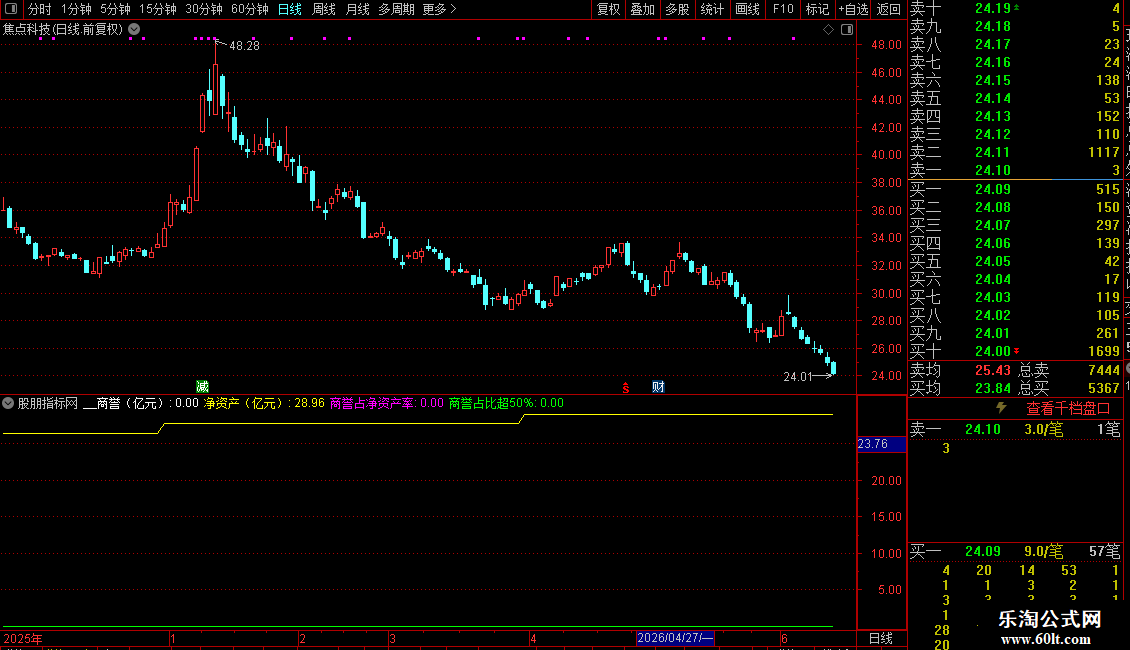
Task: Select the 周线 weekly chart tab
Action: (x=324, y=9)
